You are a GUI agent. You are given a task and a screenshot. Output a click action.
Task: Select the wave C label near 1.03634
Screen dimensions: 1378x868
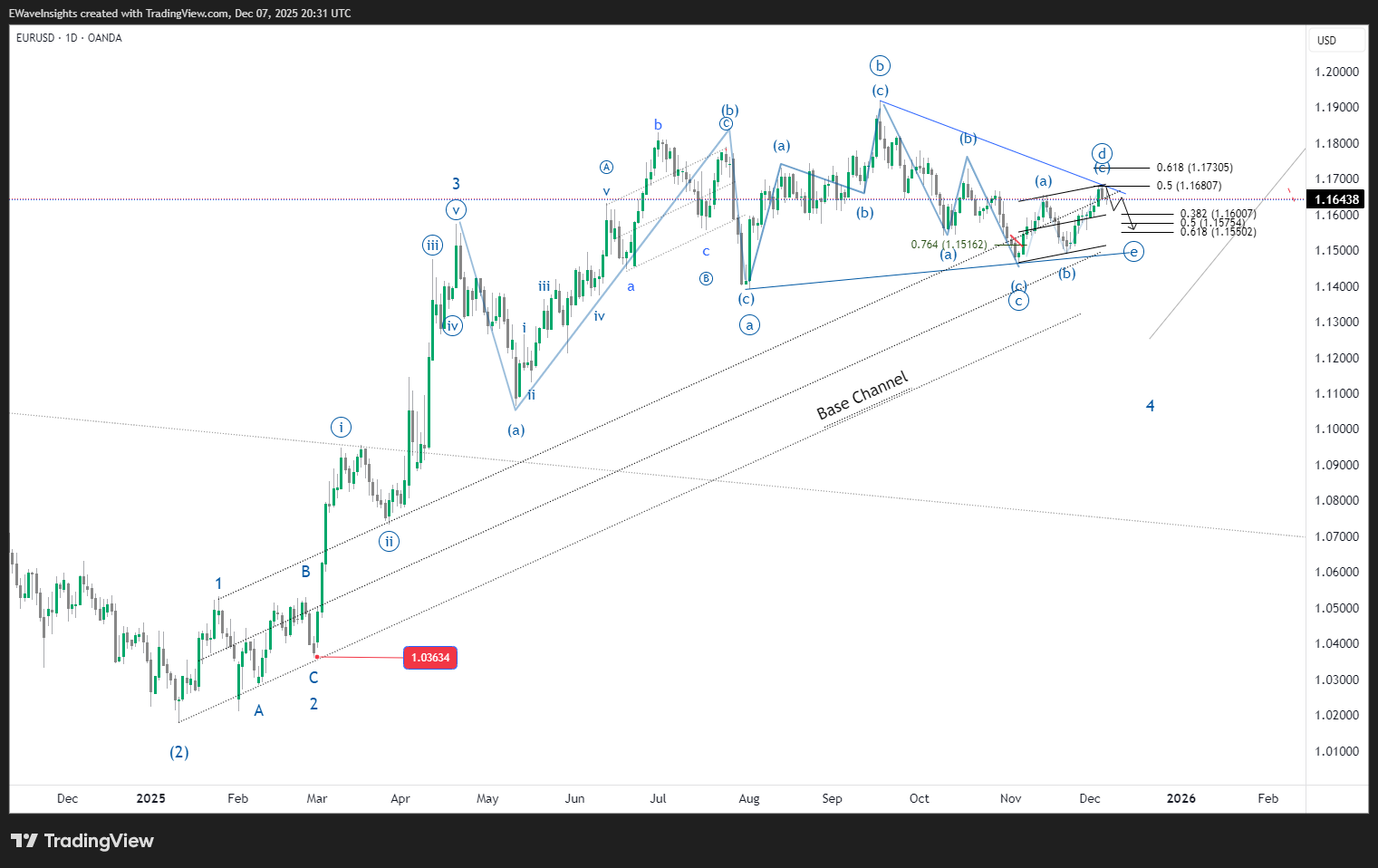pos(313,677)
